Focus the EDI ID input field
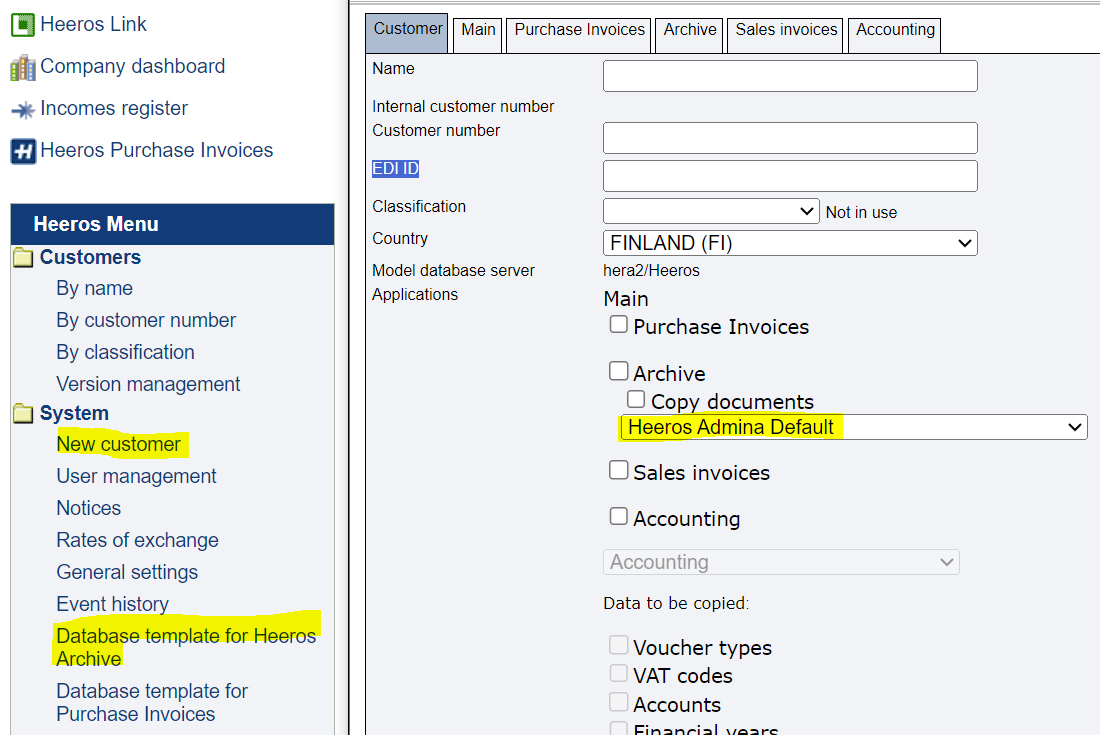 coord(790,176)
